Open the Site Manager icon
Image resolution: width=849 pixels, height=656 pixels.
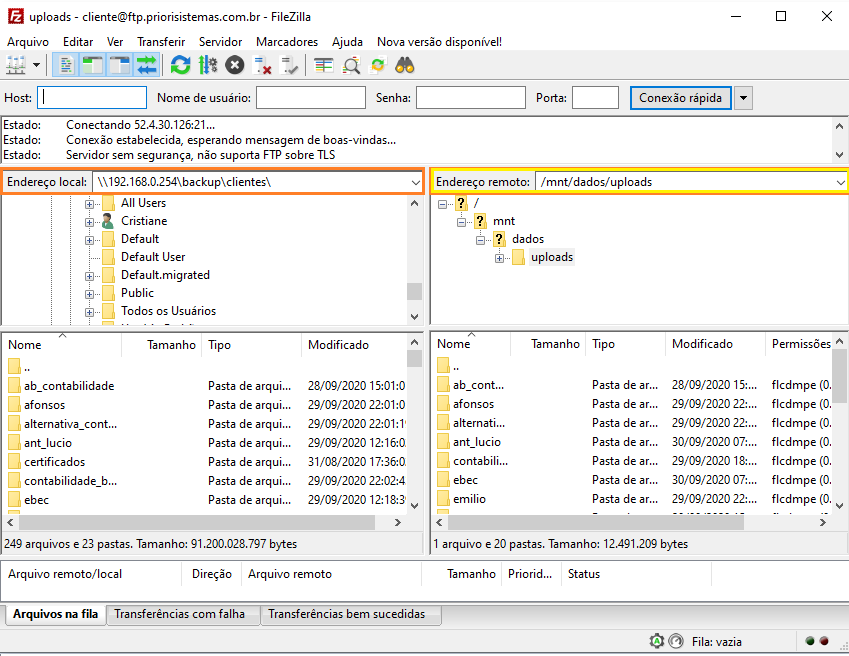tap(16, 65)
